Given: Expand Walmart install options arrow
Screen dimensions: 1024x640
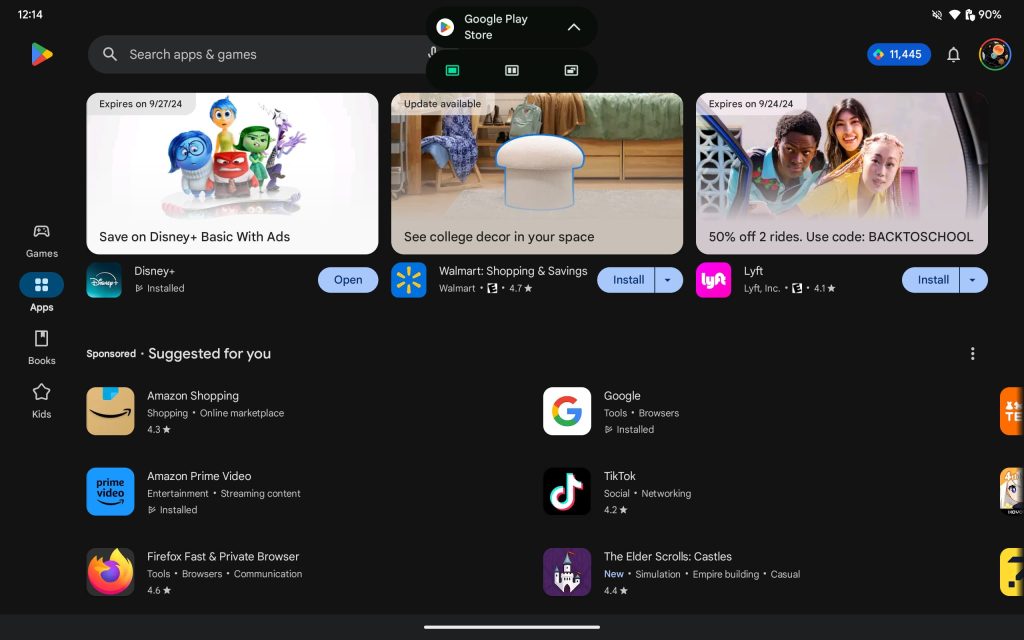Looking at the screenshot, I should [669, 280].
